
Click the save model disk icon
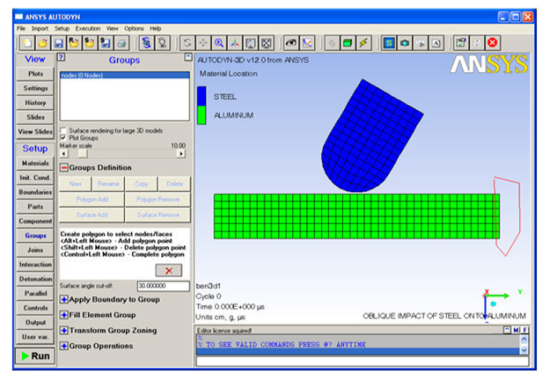(x=58, y=43)
